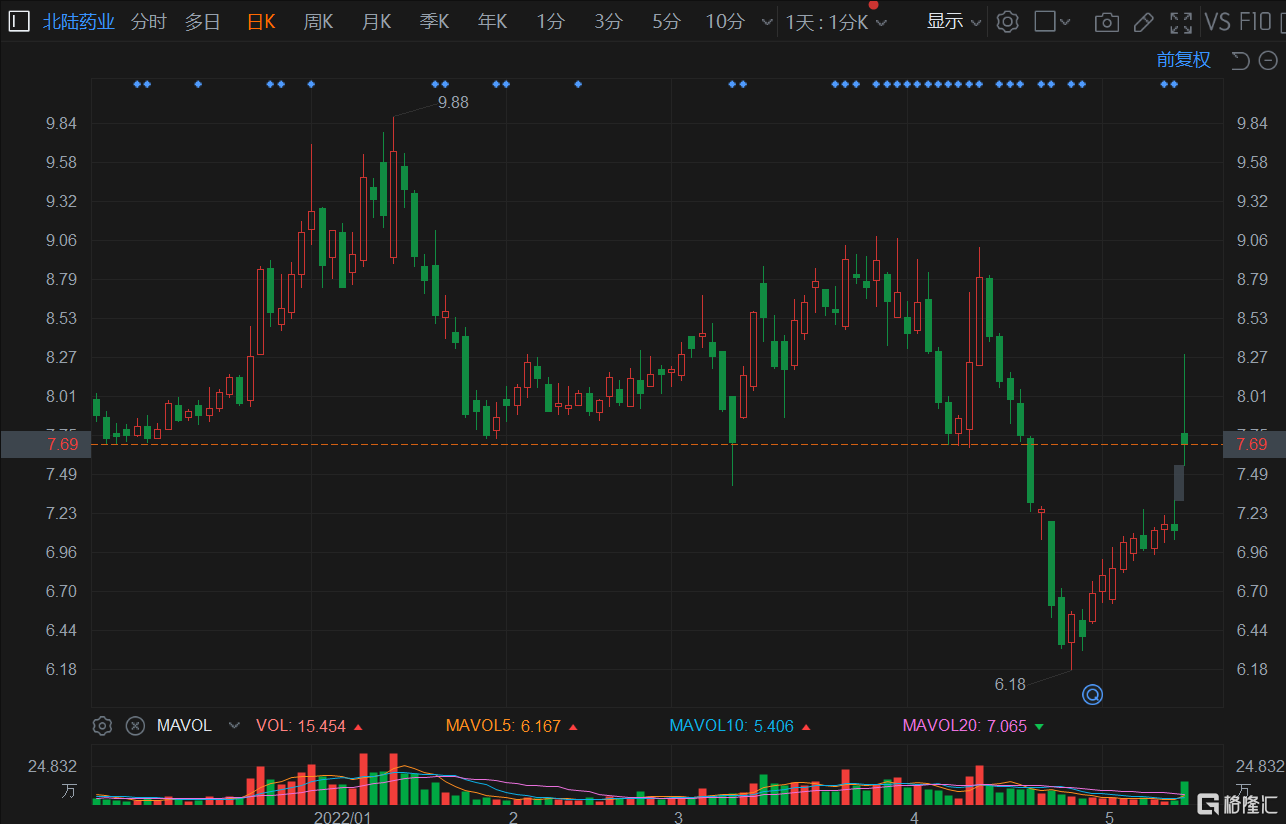This screenshot has width=1286, height=824.
Task: Switch to the 多日 chart tab
Action: pyautogui.click(x=203, y=21)
